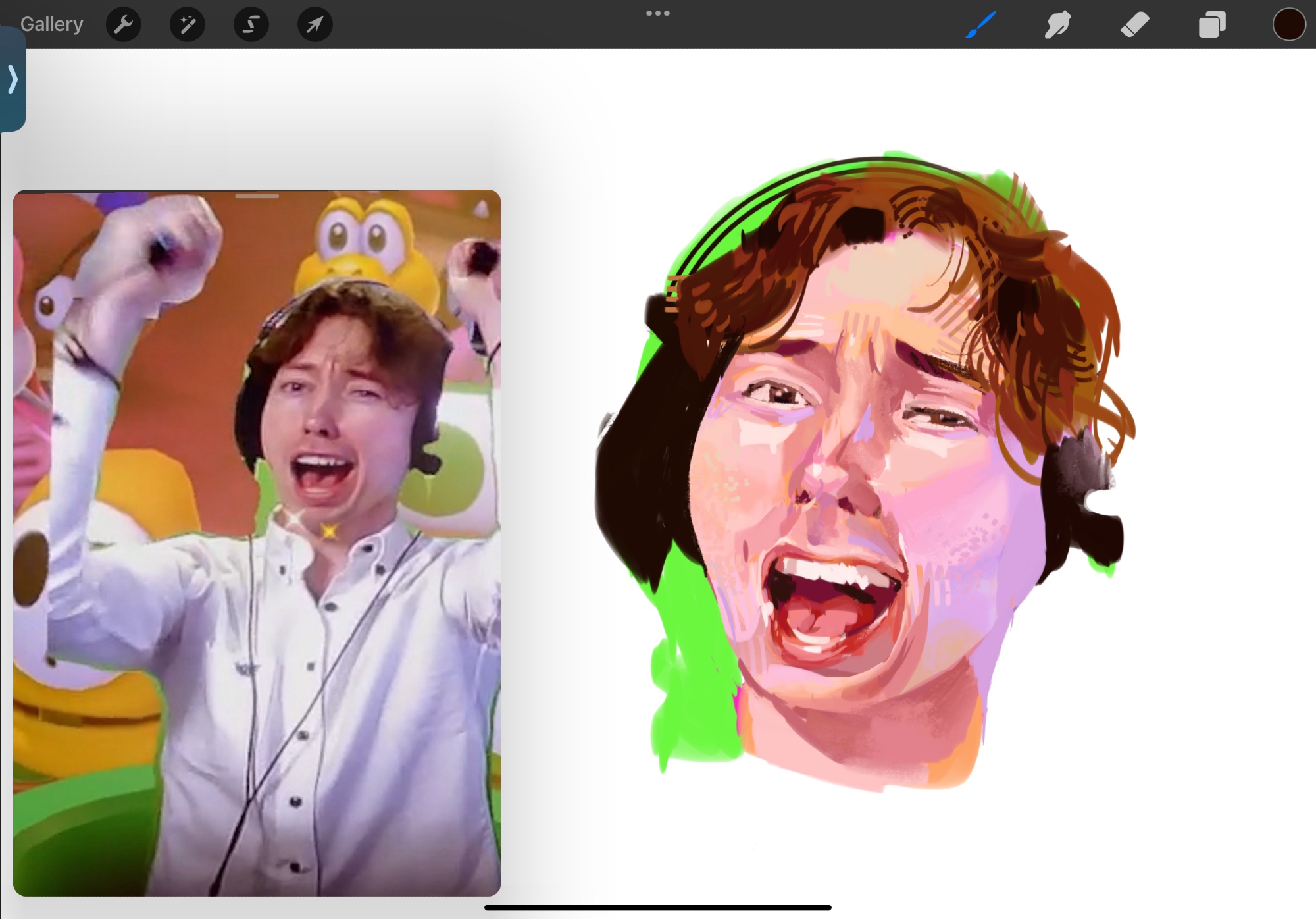The width and height of the screenshot is (1316, 919).
Task: Select the Eraser tool
Action: pos(1134,25)
